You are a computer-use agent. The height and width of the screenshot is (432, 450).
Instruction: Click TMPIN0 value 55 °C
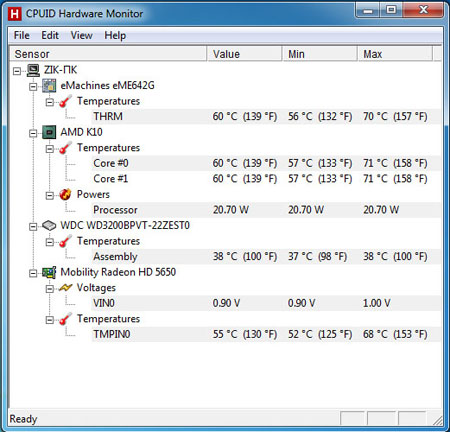(x=245, y=334)
